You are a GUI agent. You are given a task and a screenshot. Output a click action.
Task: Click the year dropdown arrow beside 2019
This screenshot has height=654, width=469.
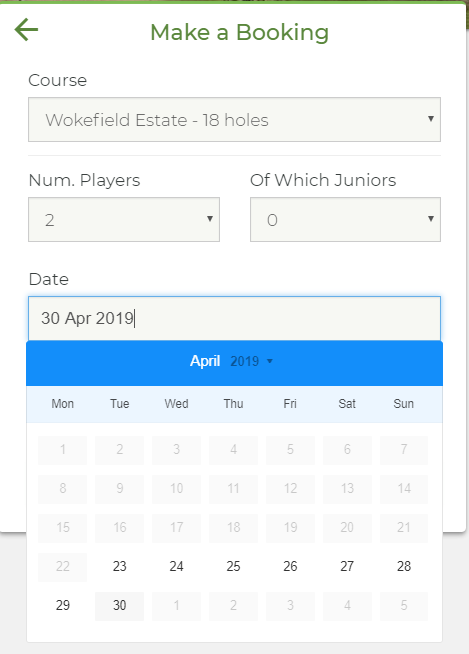tap(270, 361)
